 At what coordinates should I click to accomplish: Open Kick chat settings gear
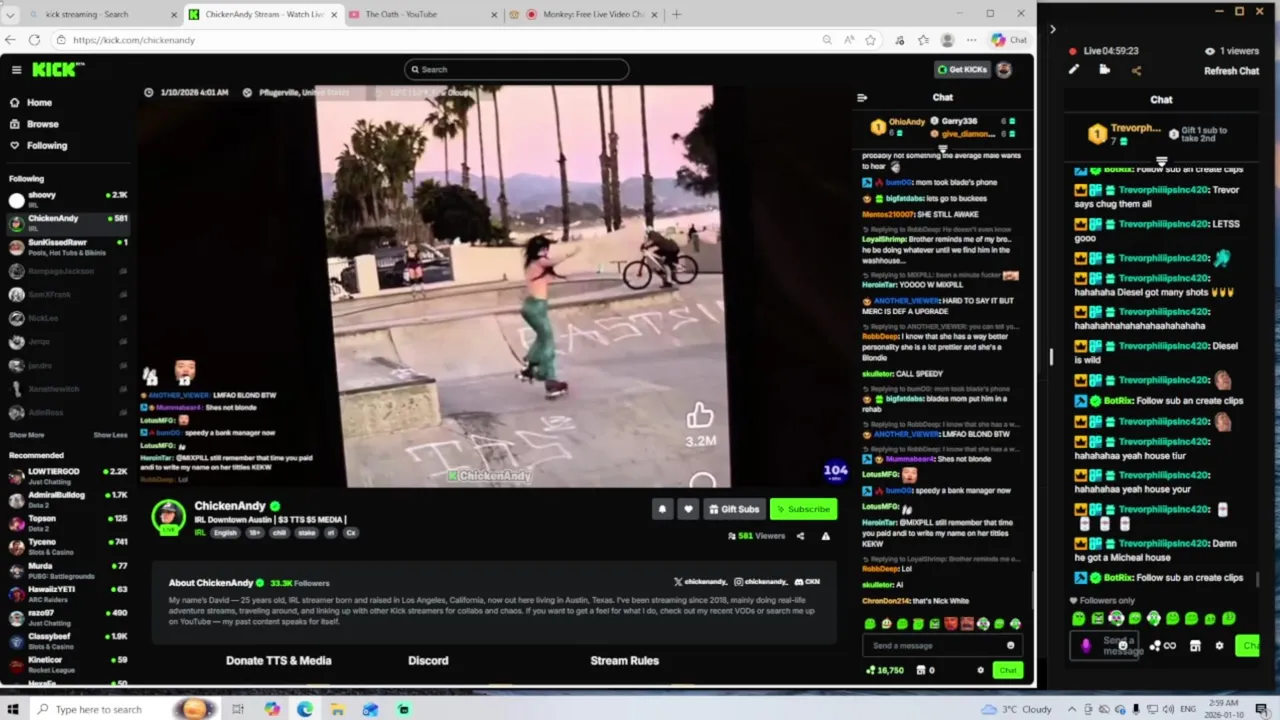(980, 670)
